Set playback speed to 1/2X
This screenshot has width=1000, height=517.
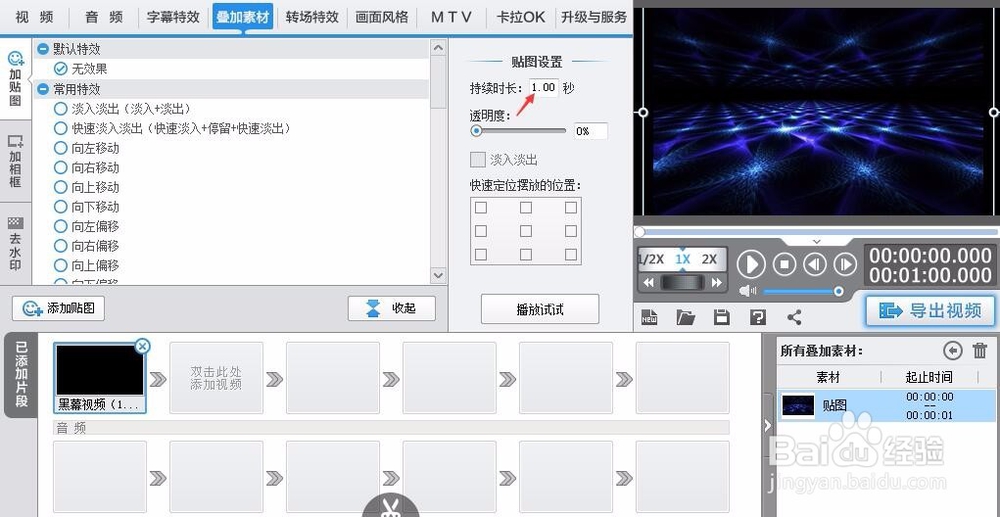pos(652,259)
